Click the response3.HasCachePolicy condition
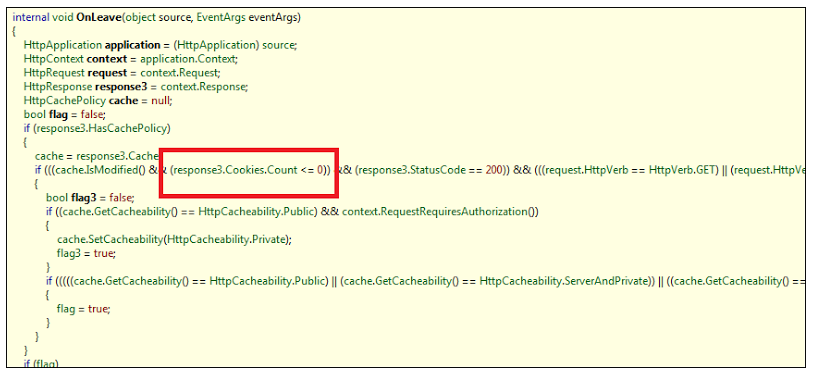This screenshot has width=813, height=371. point(101,128)
